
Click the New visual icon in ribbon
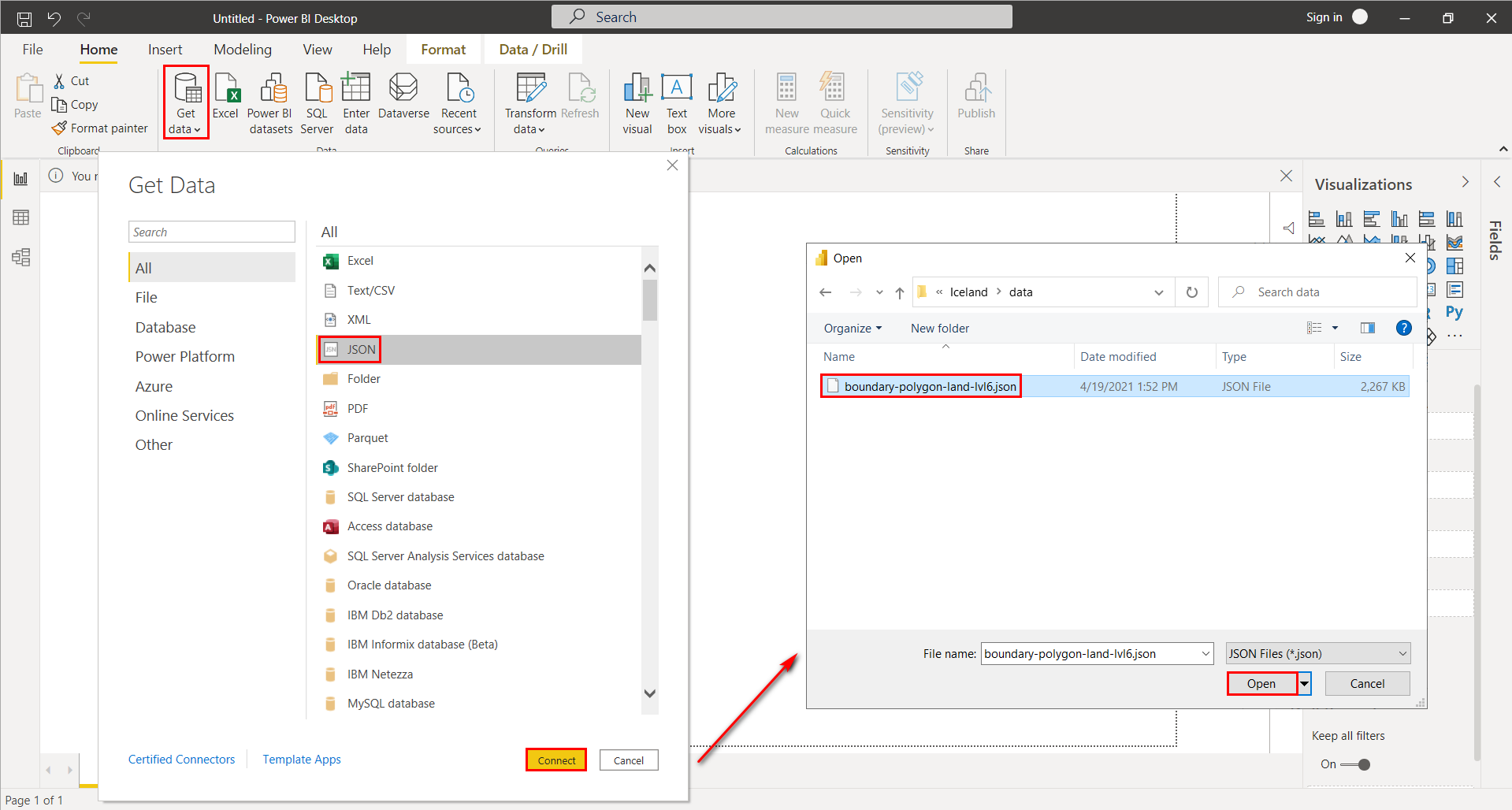point(637,102)
